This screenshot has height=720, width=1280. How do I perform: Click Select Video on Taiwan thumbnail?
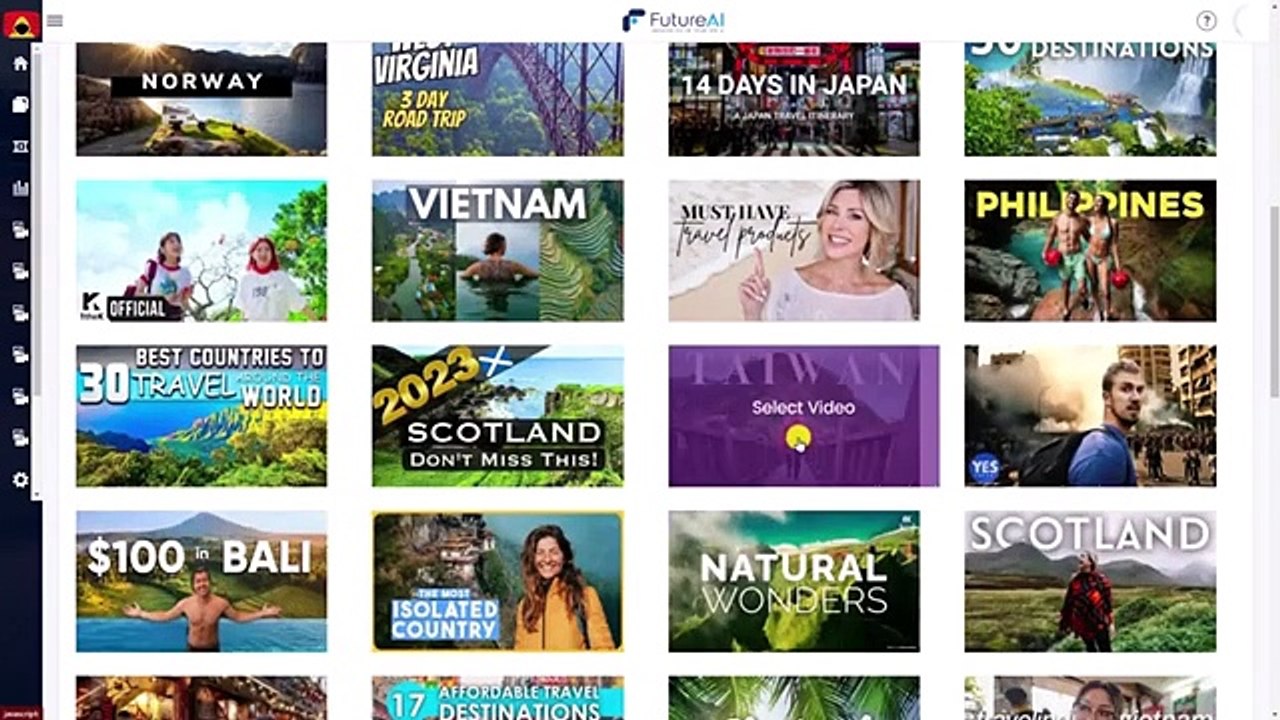coord(803,407)
